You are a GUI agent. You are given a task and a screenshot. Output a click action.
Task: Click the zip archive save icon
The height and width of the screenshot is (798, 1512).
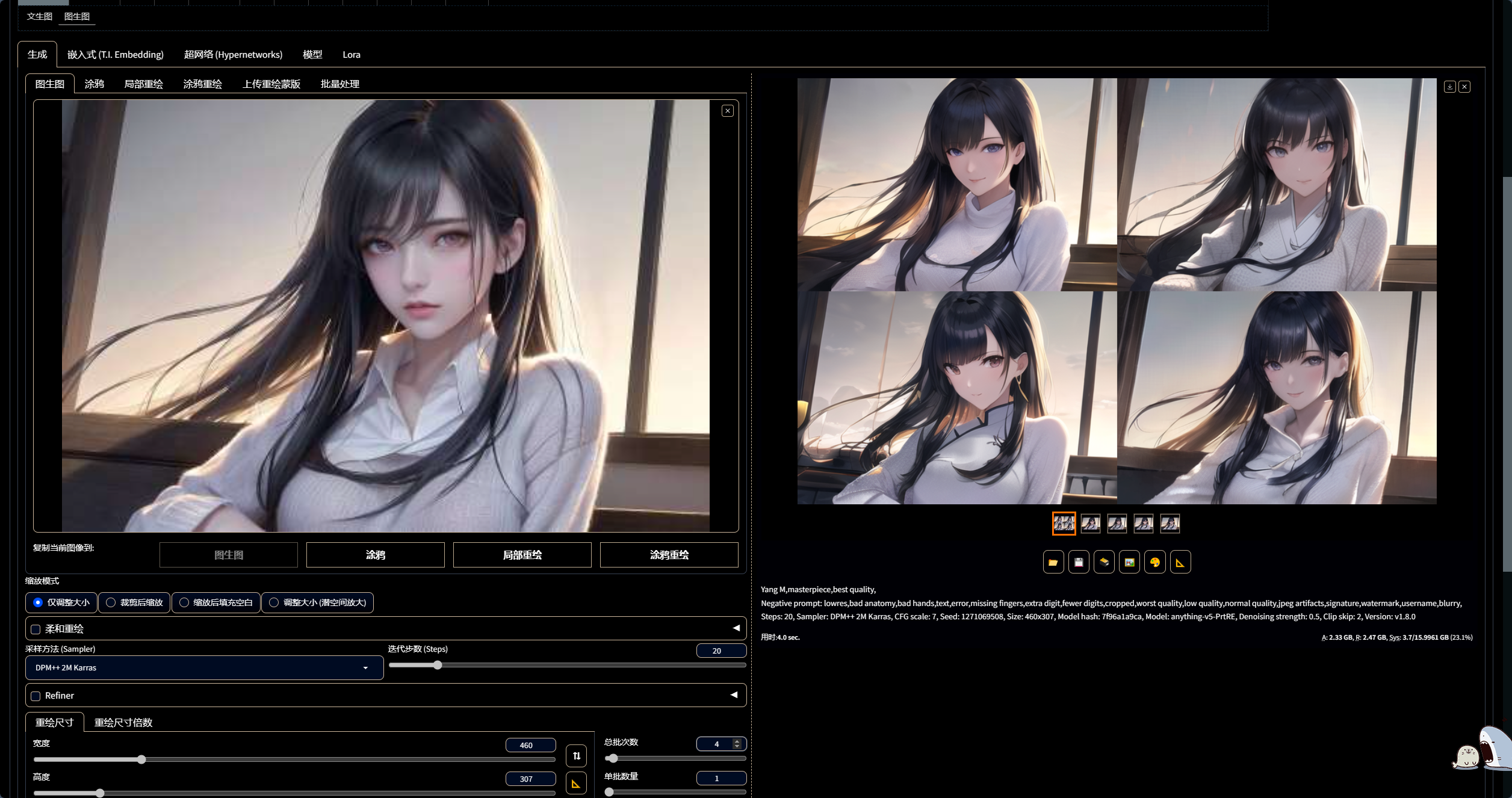[1104, 562]
